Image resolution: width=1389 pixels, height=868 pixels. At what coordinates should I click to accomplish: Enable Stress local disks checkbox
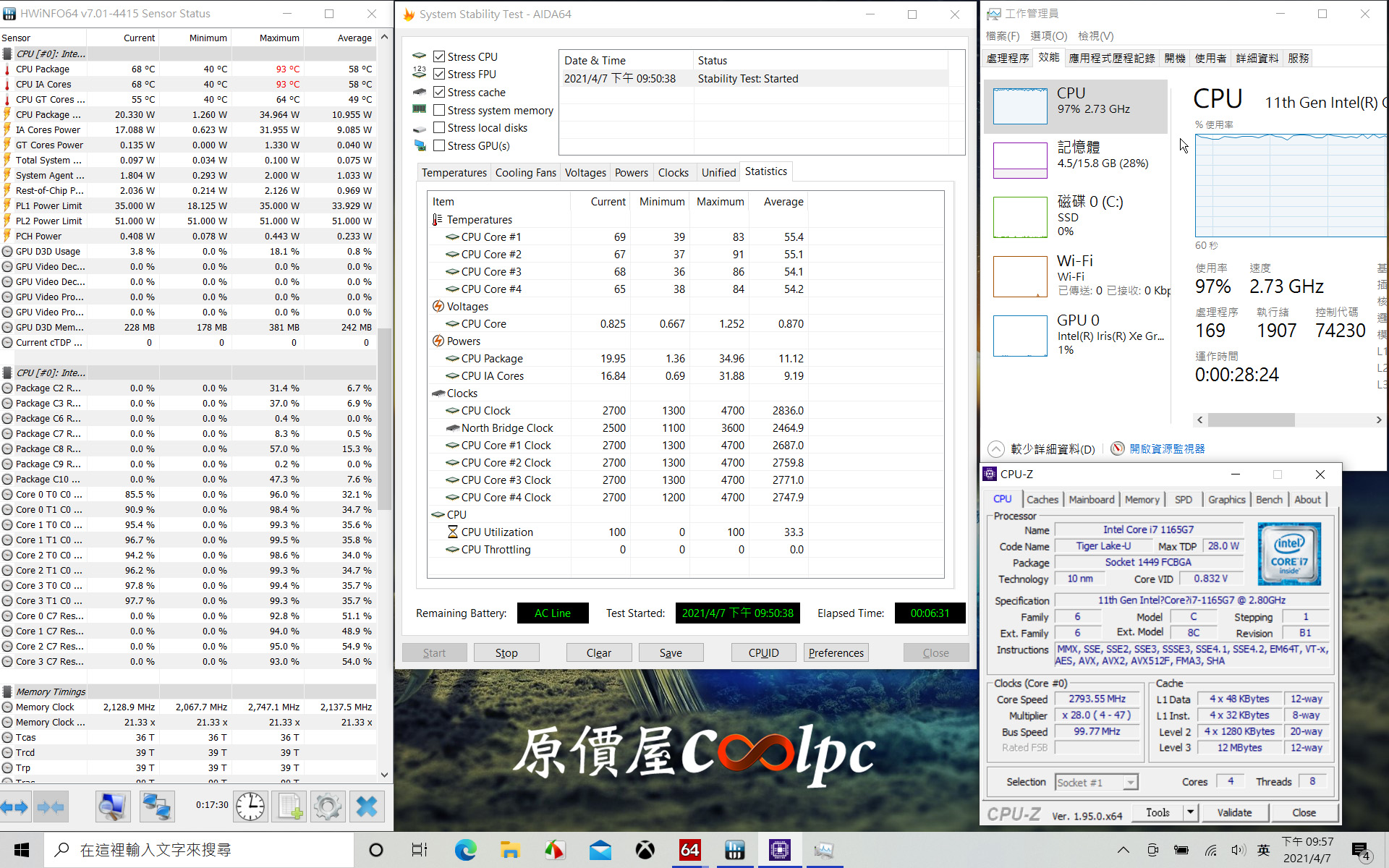[439, 127]
